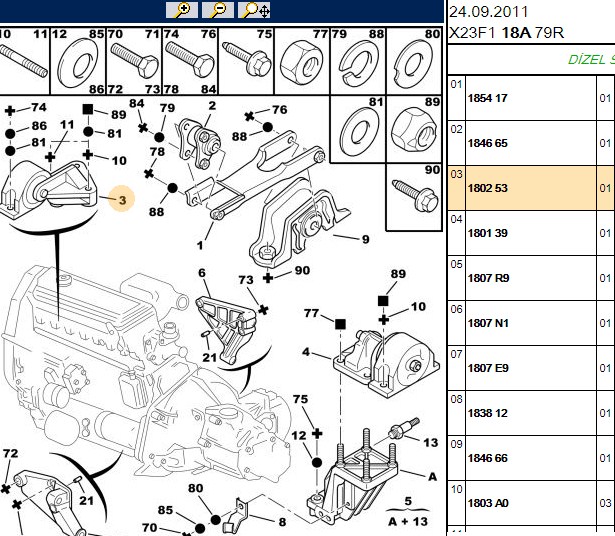Screen dimensions: 615x536
Task: Click diagram callout number 73
Action: 246,280
